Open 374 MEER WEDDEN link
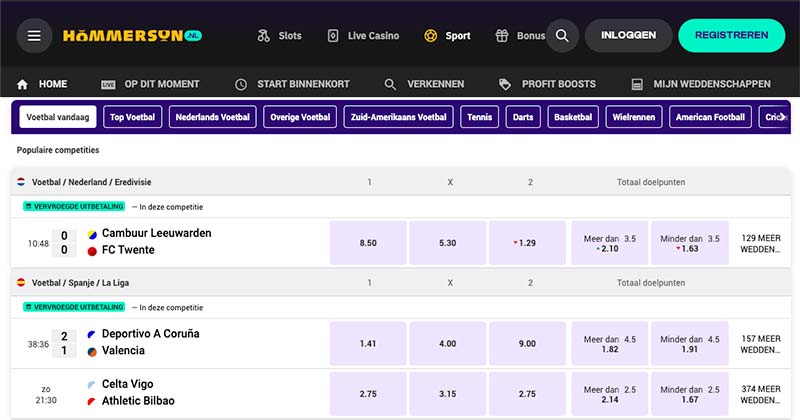Screen dimensions: 800x420 tap(761, 394)
